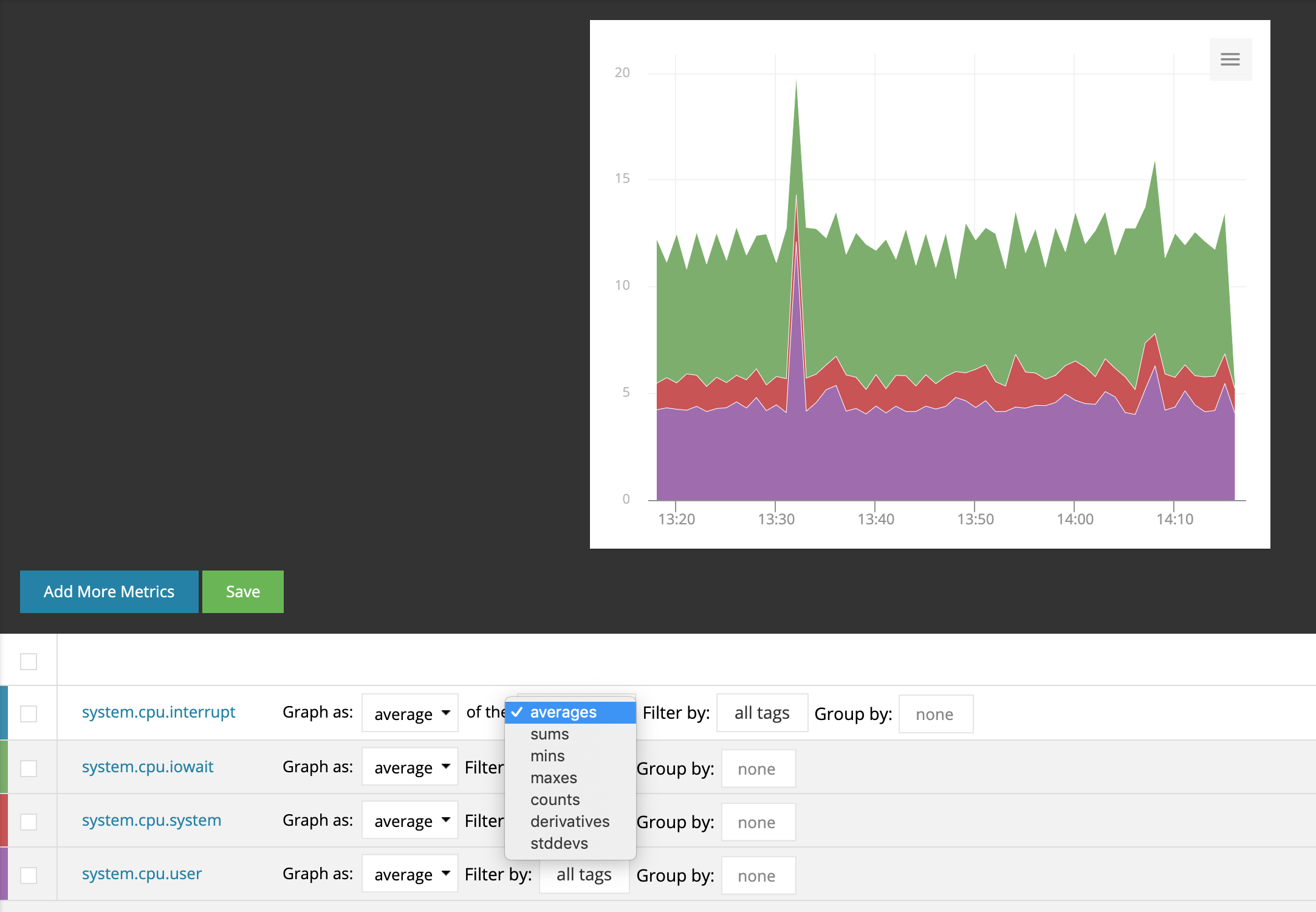Open system.cpu.interrupt metric link
This screenshot has height=912, width=1316.
coord(158,712)
